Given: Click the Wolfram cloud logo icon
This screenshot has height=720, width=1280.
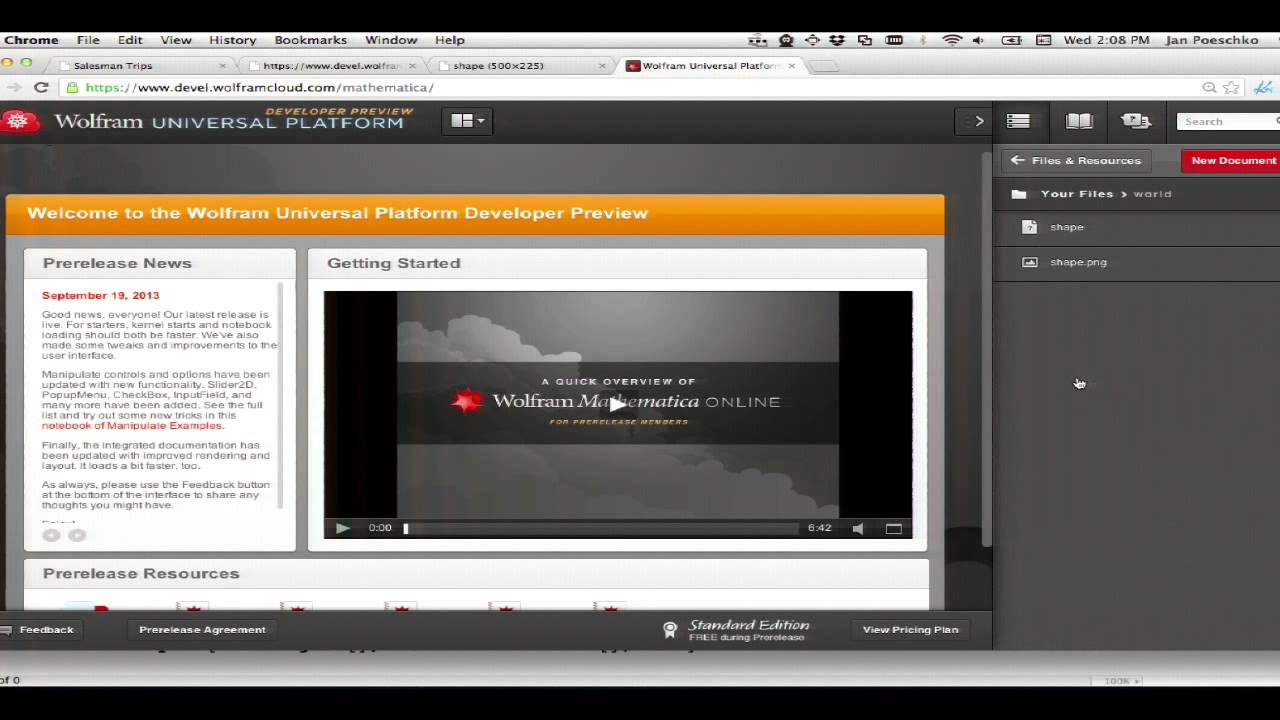Looking at the screenshot, I should pyautogui.click(x=18, y=122).
